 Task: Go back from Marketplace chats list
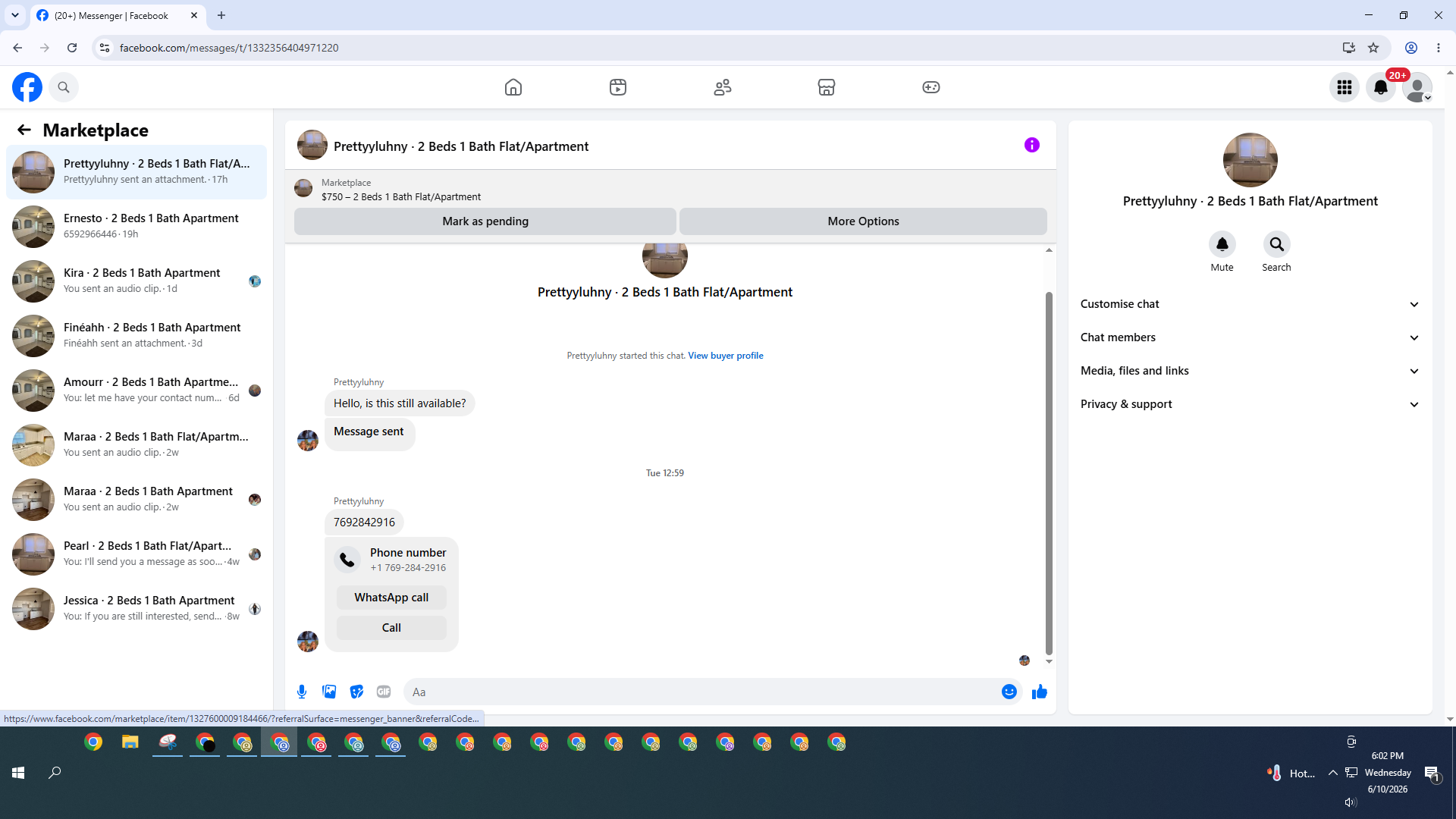[24, 130]
